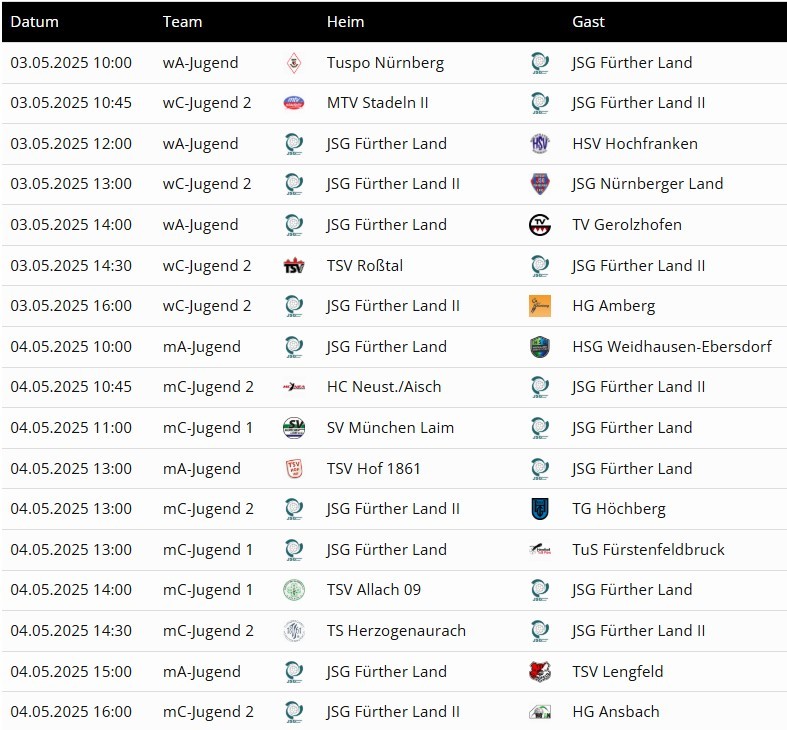
Task: Click the MTV Stadeln II logo icon
Action: [294, 103]
